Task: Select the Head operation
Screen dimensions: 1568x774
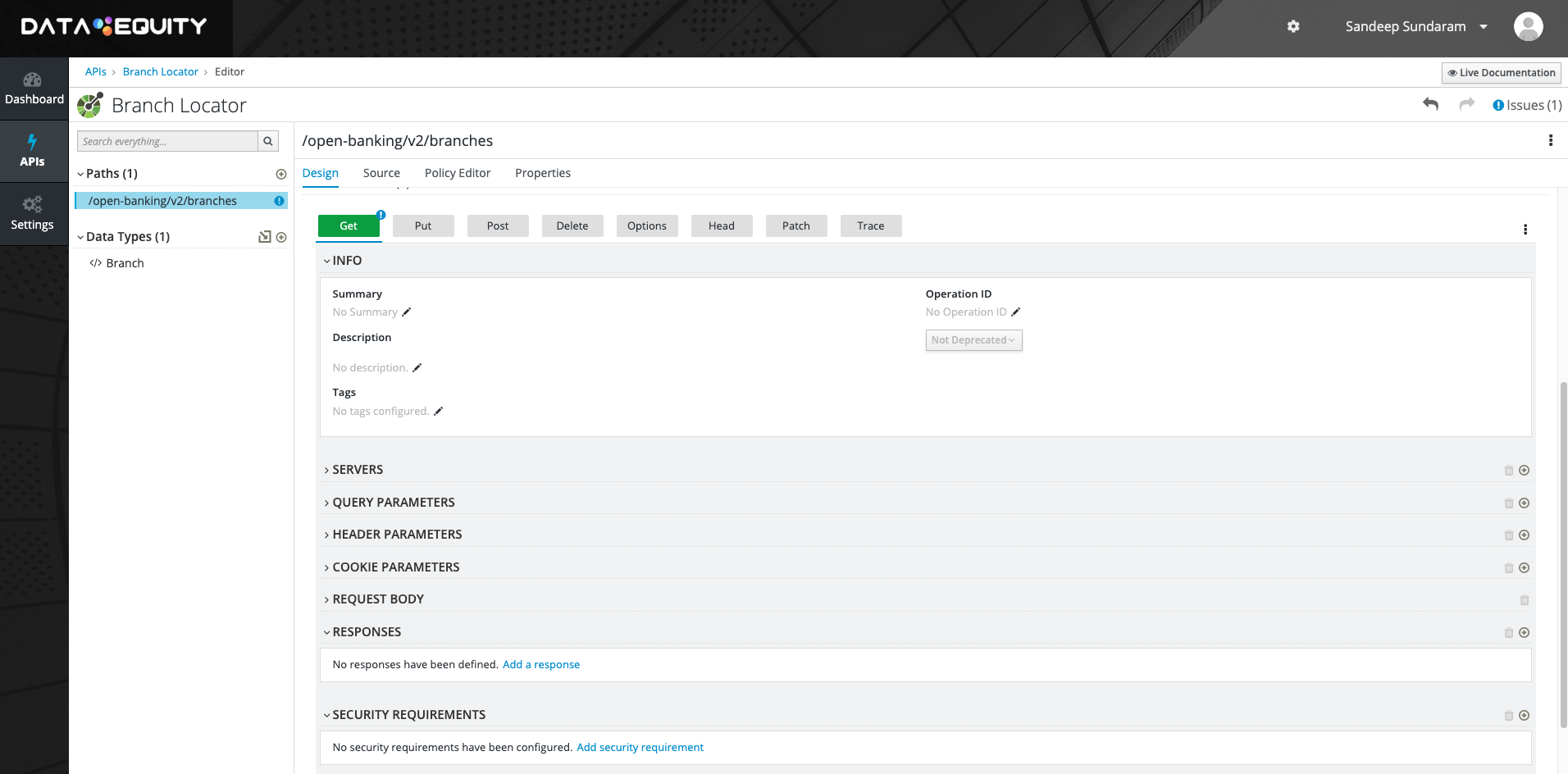Action: pyautogui.click(x=722, y=226)
